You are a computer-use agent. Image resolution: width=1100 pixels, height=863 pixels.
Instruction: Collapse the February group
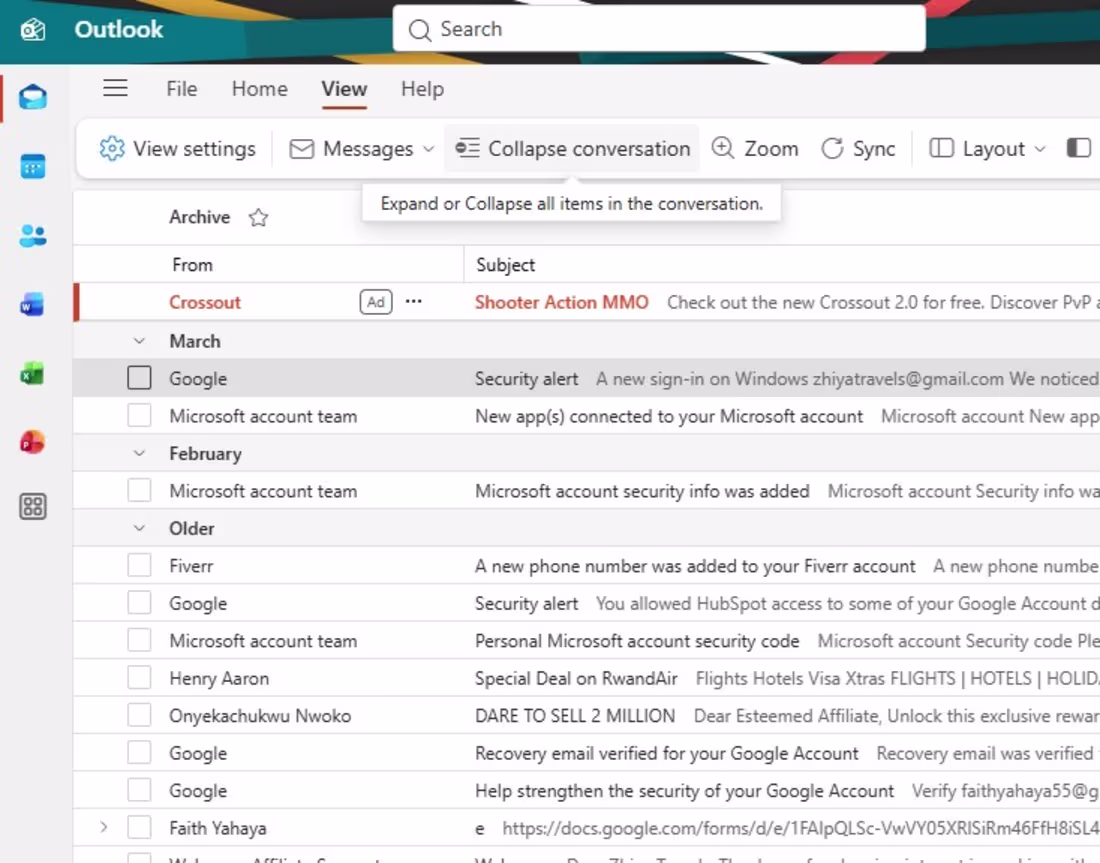(x=139, y=453)
